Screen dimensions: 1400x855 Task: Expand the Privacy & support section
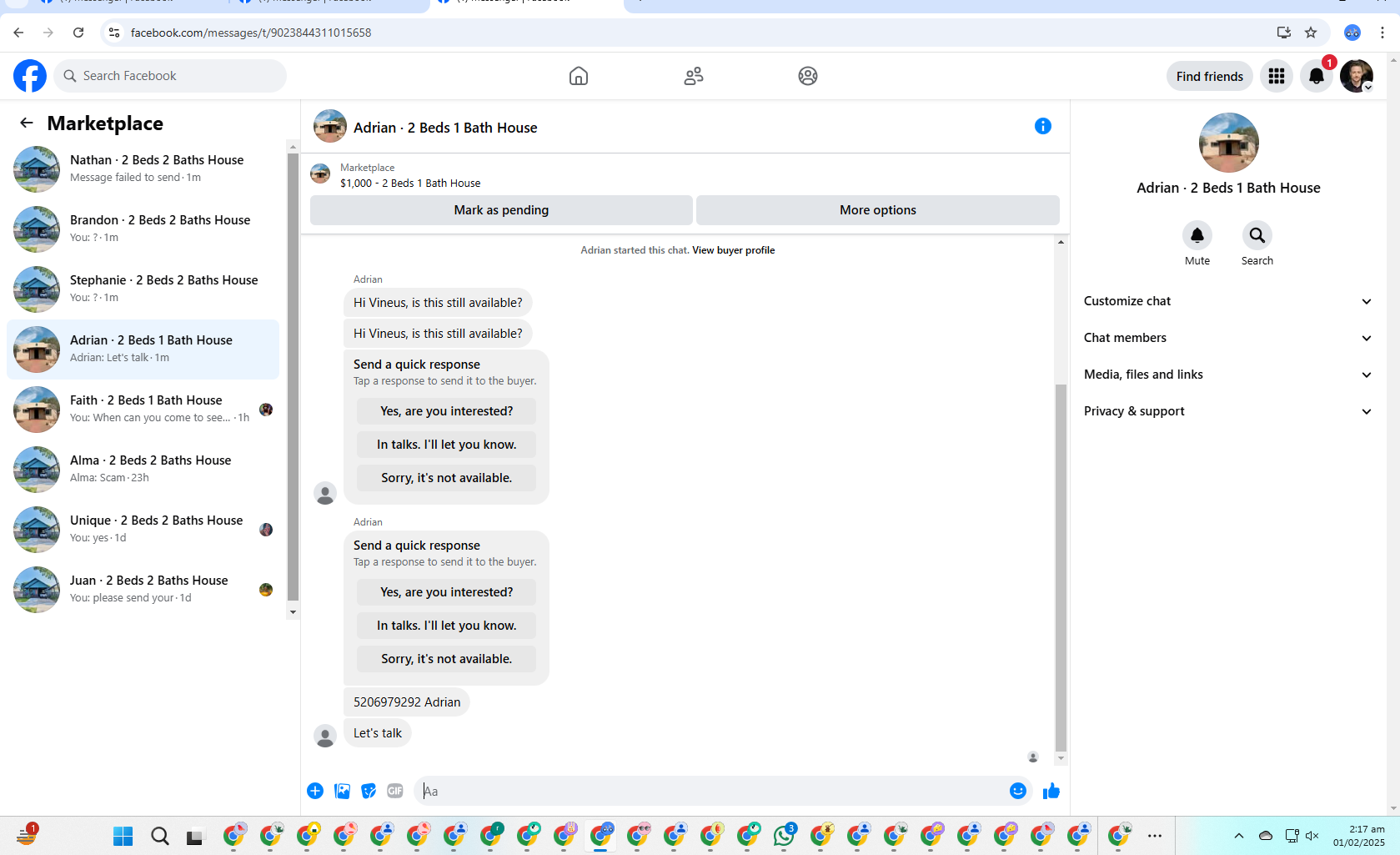1227,411
